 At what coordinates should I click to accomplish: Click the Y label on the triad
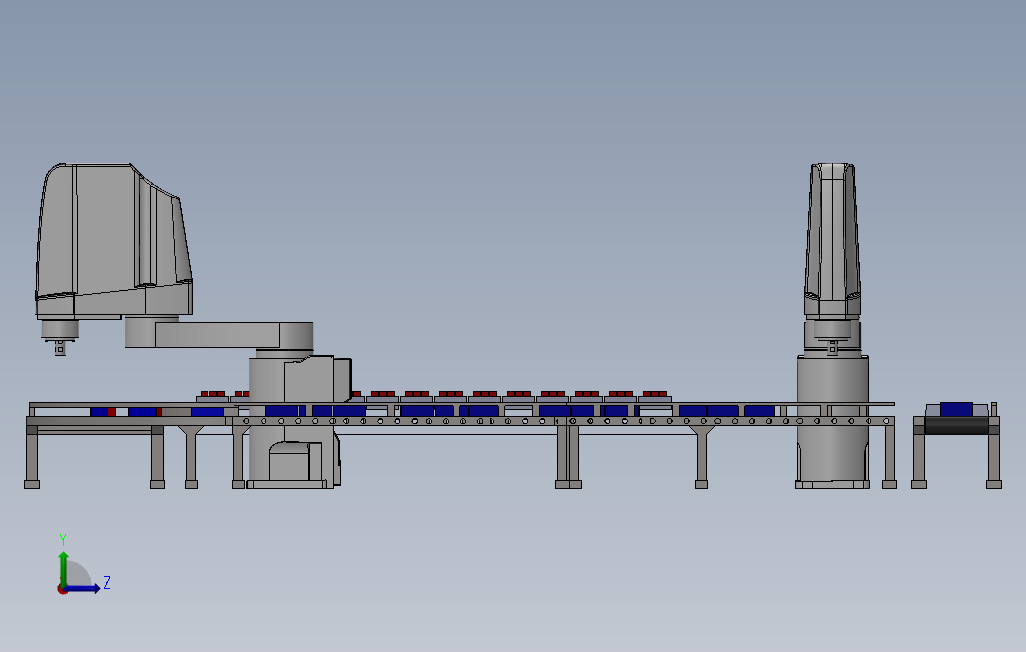point(63,540)
